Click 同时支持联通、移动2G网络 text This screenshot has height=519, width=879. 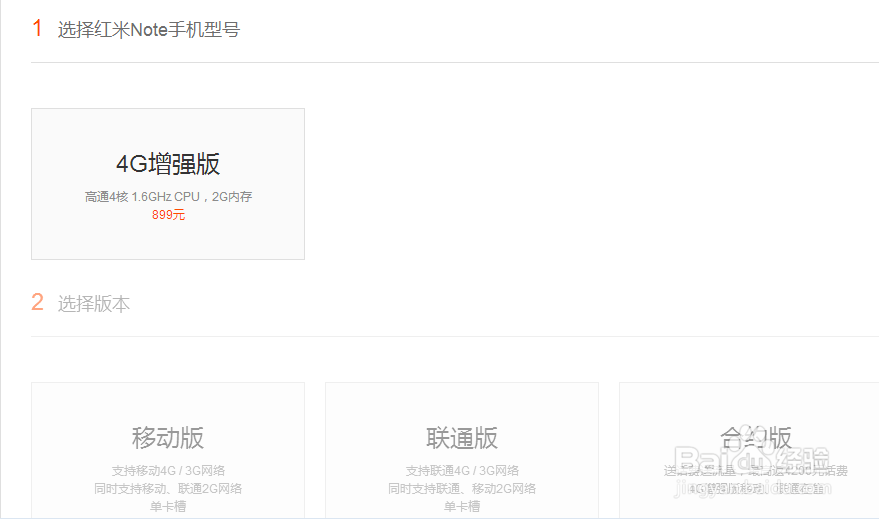(462, 489)
